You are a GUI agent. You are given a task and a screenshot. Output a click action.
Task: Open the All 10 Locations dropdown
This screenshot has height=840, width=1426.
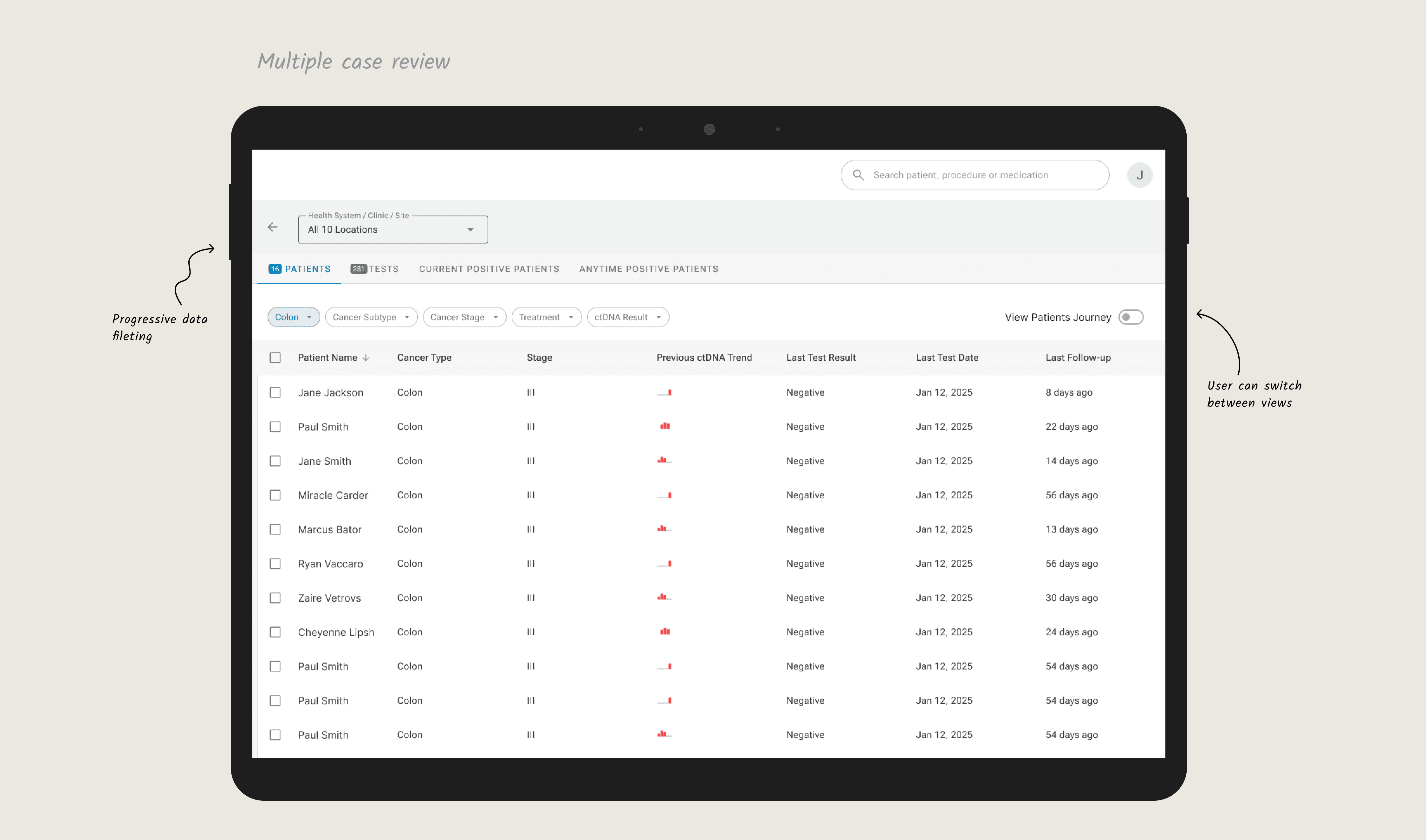click(x=392, y=229)
